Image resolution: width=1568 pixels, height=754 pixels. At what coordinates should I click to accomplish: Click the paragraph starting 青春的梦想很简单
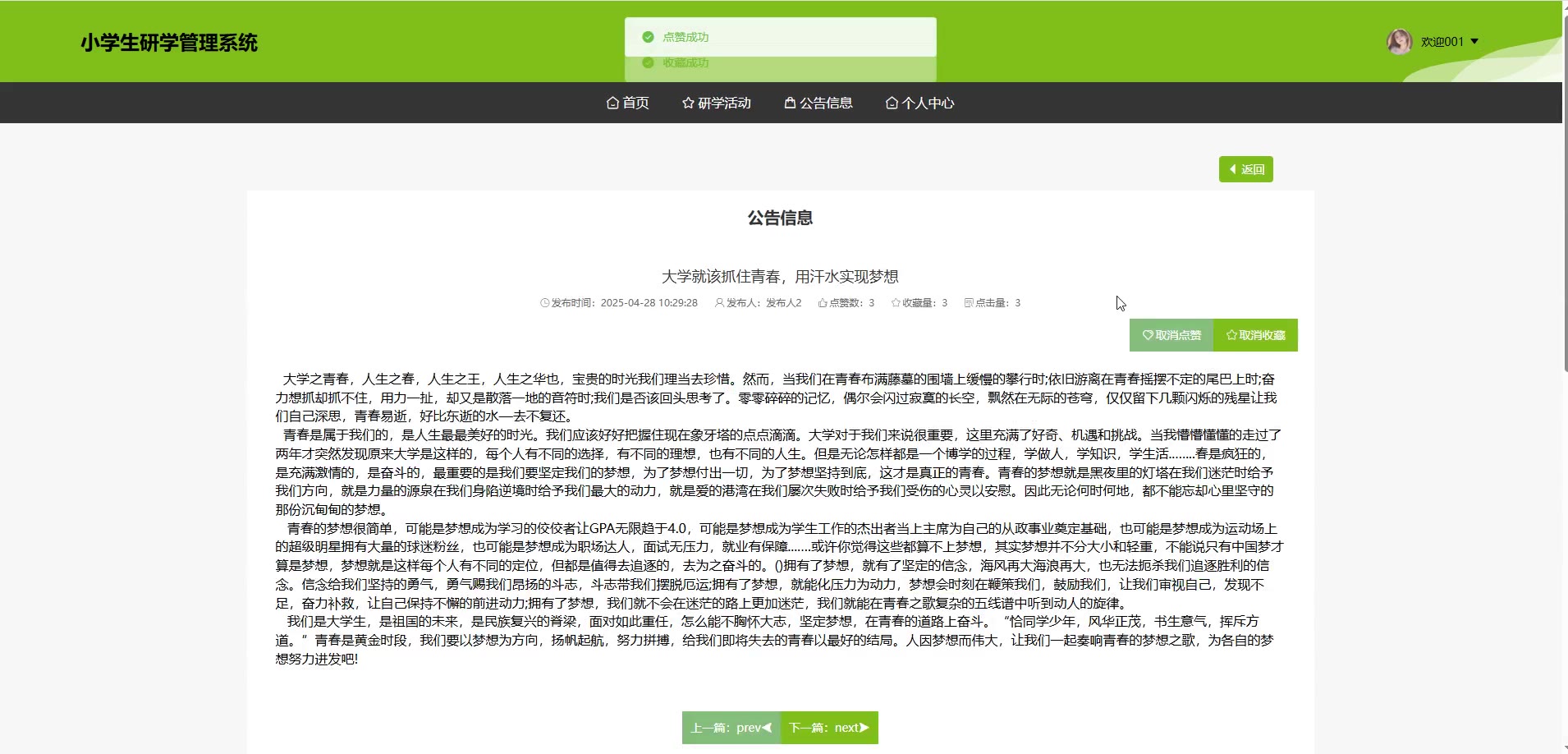pyautogui.click(x=780, y=566)
